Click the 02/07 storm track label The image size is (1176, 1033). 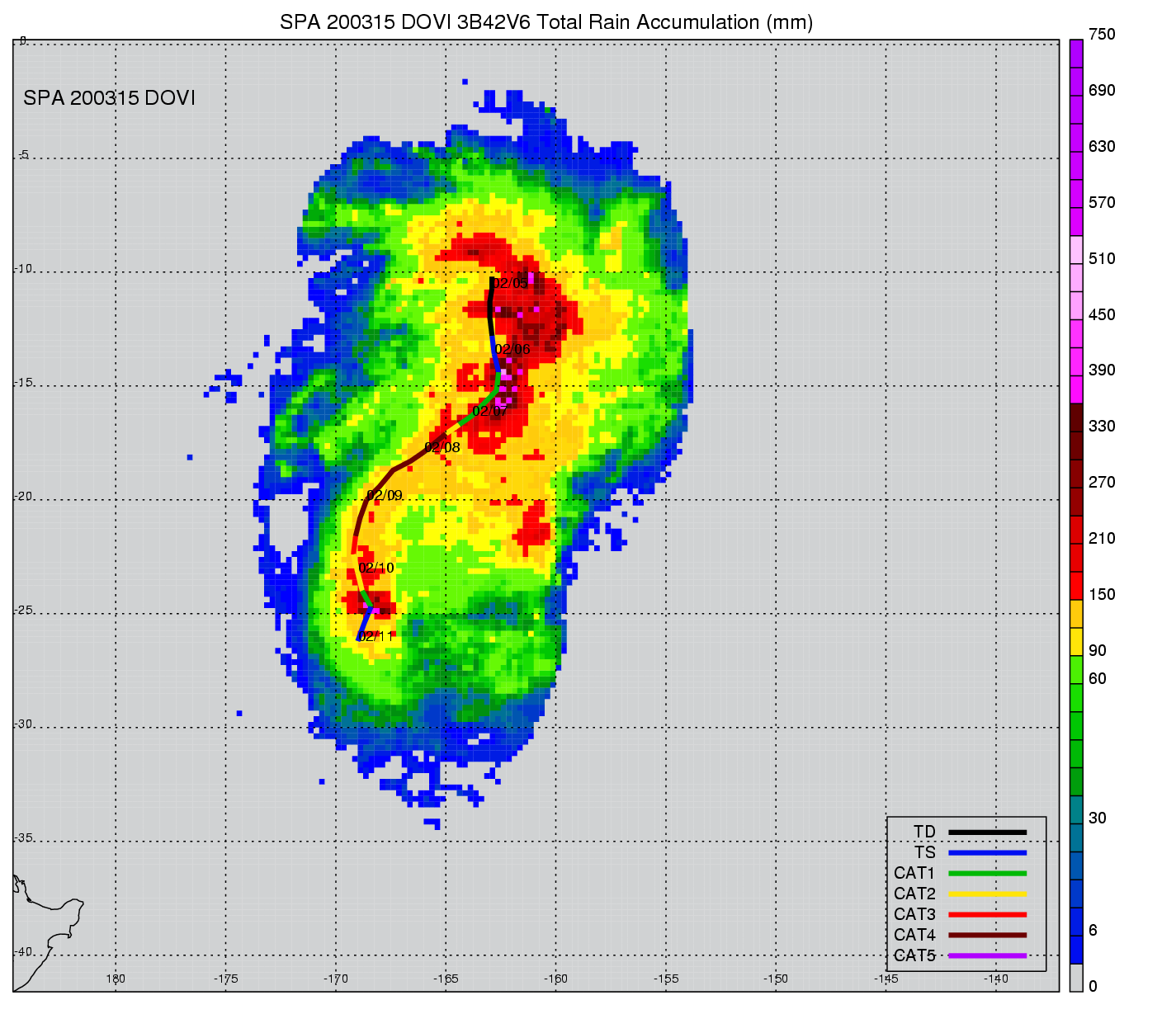click(490, 411)
